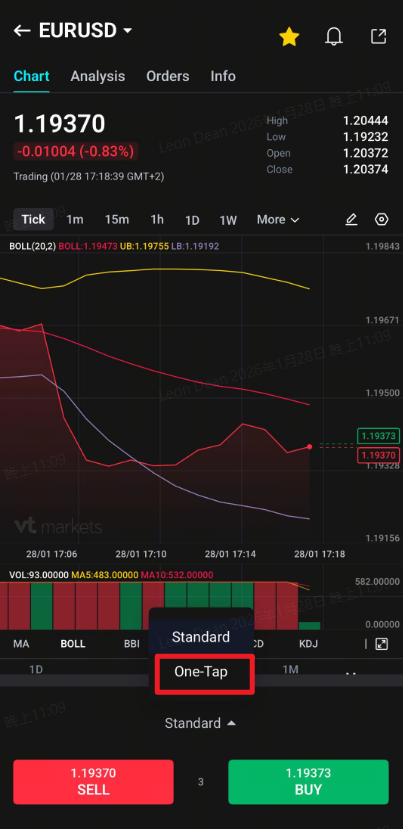The image size is (403, 829).
Task: Tap the back arrow icon
Action: 22,31
